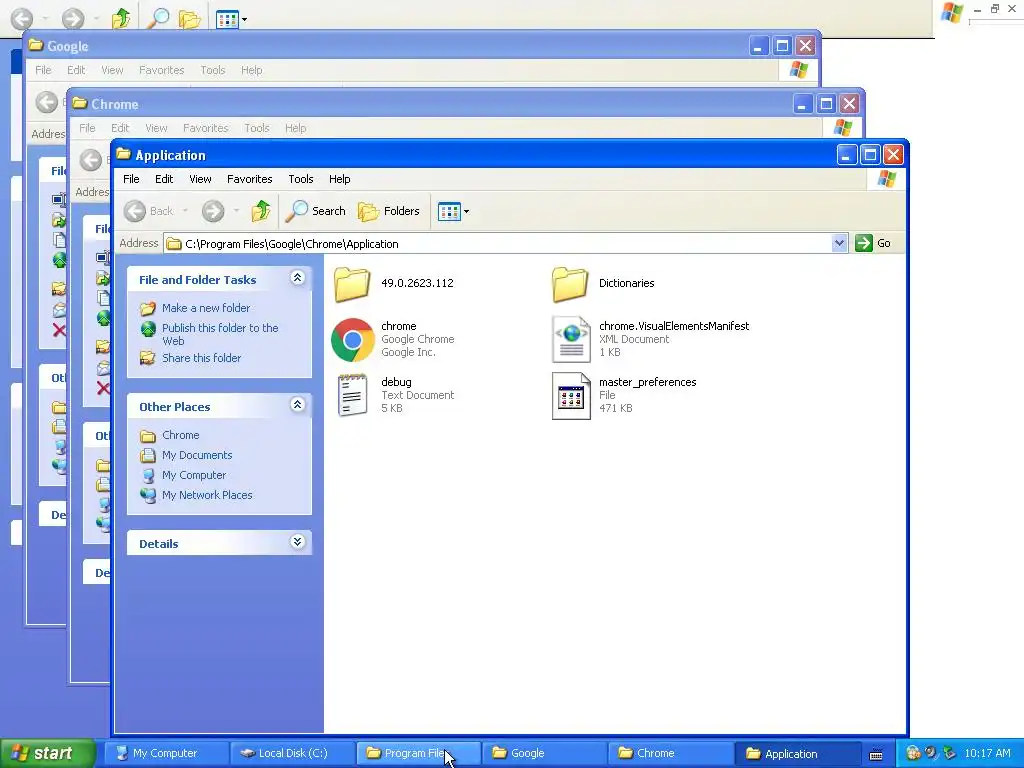This screenshot has height=768, width=1024.
Task: Open the View menu in Chrome window
Action: click(156, 128)
